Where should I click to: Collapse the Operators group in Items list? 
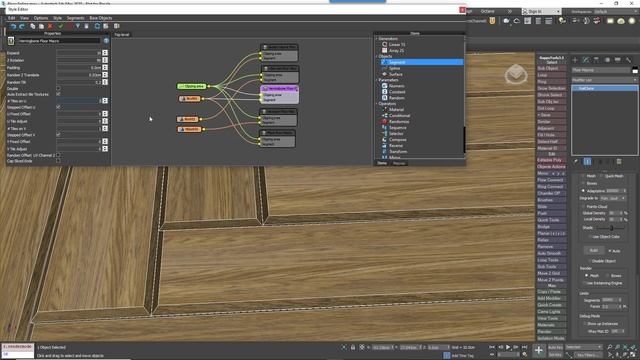click(x=377, y=104)
